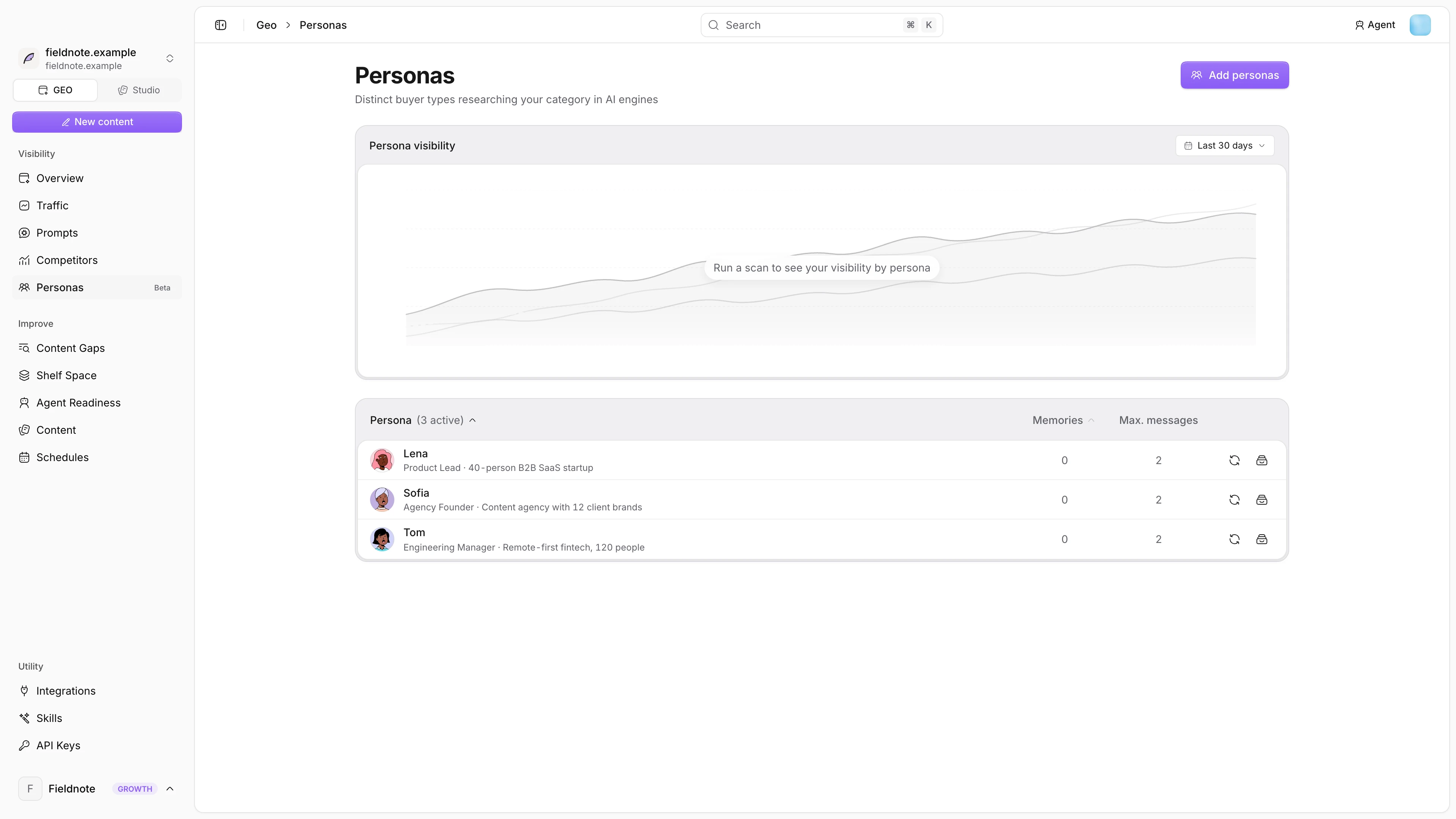The image size is (1456, 819).
Task: Click refresh icon in Tom row
Action: 1235,539
